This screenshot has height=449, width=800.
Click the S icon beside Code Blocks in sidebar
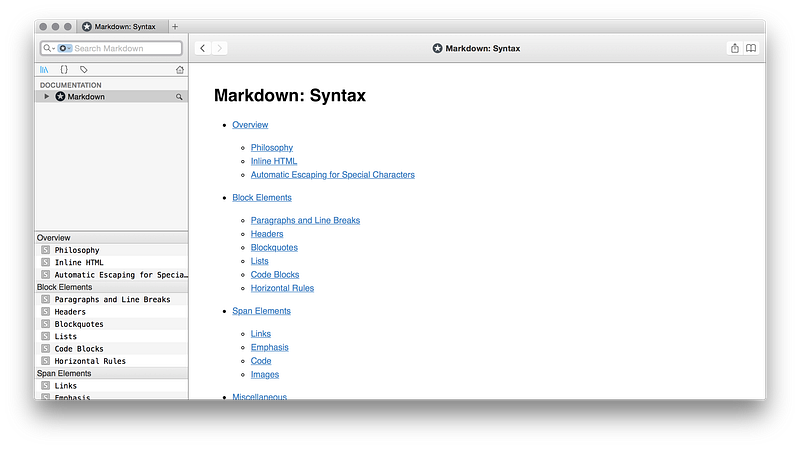(x=45, y=348)
